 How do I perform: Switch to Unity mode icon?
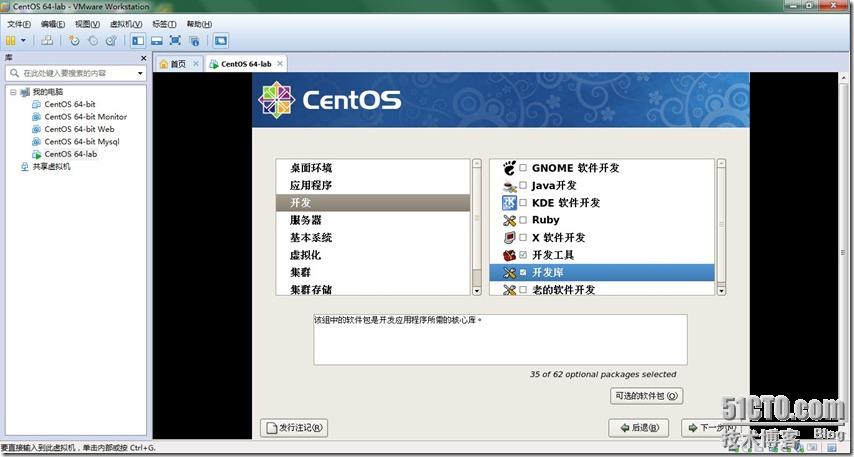[x=194, y=40]
